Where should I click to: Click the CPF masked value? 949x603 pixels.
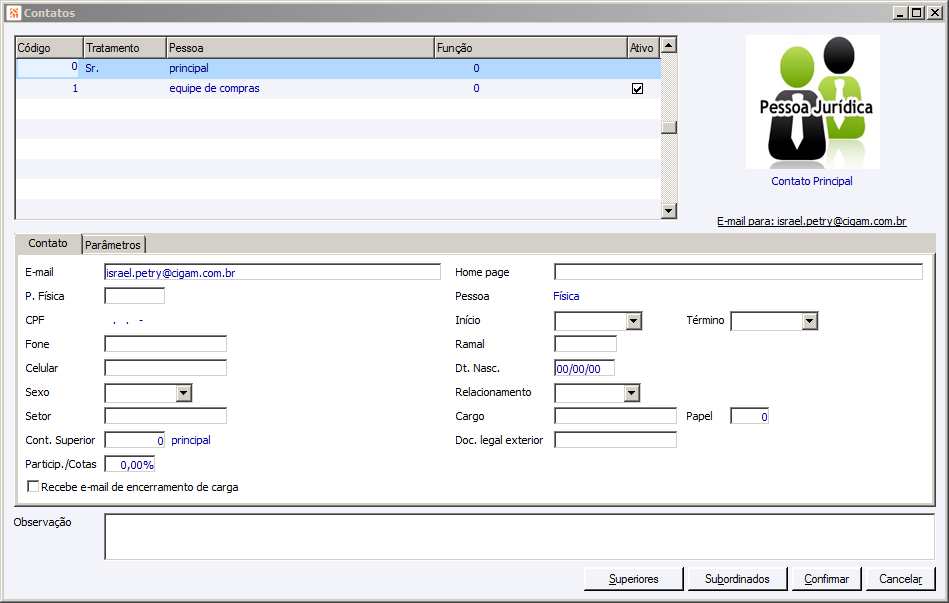point(128,320)
